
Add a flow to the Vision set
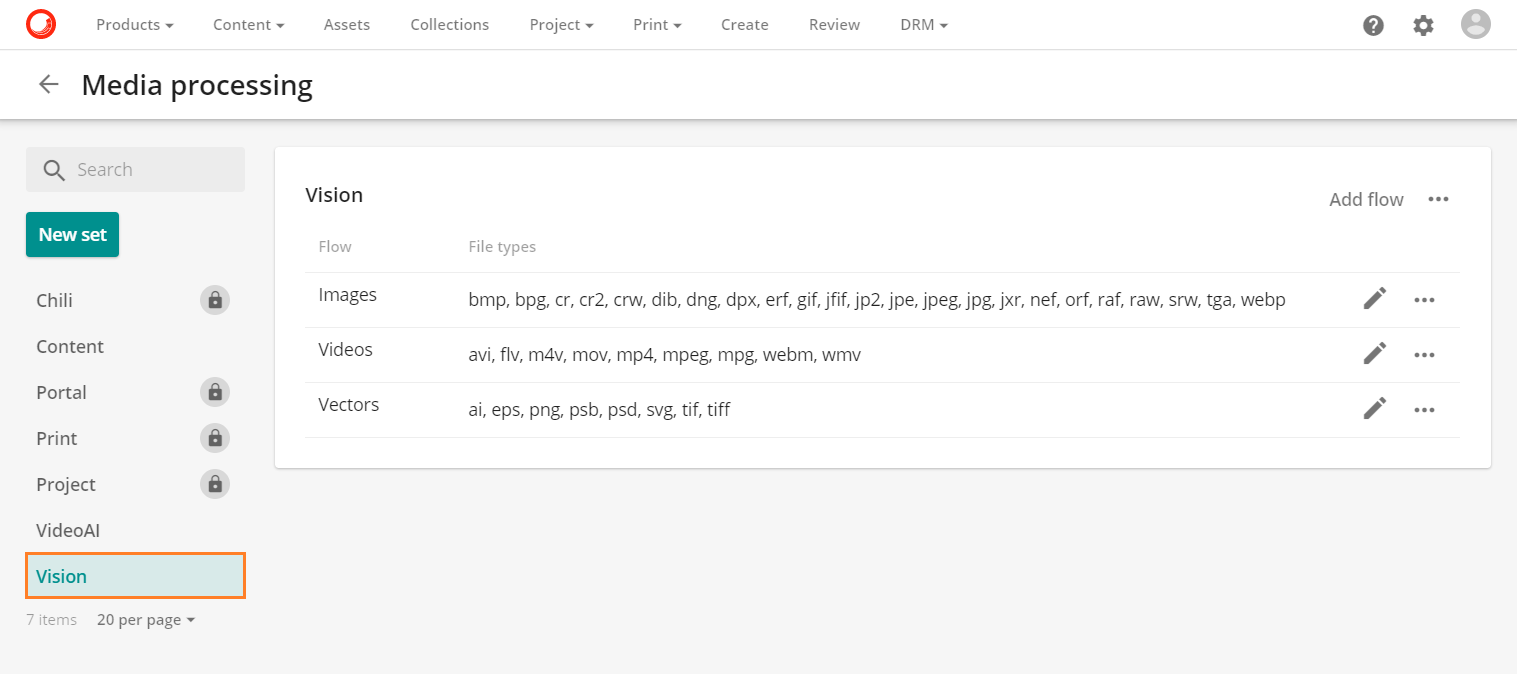click(1366, 199)
